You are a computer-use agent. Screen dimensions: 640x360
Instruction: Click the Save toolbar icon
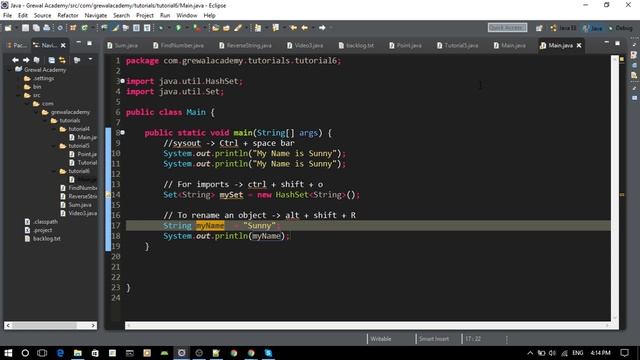click(x=25, y=28)
